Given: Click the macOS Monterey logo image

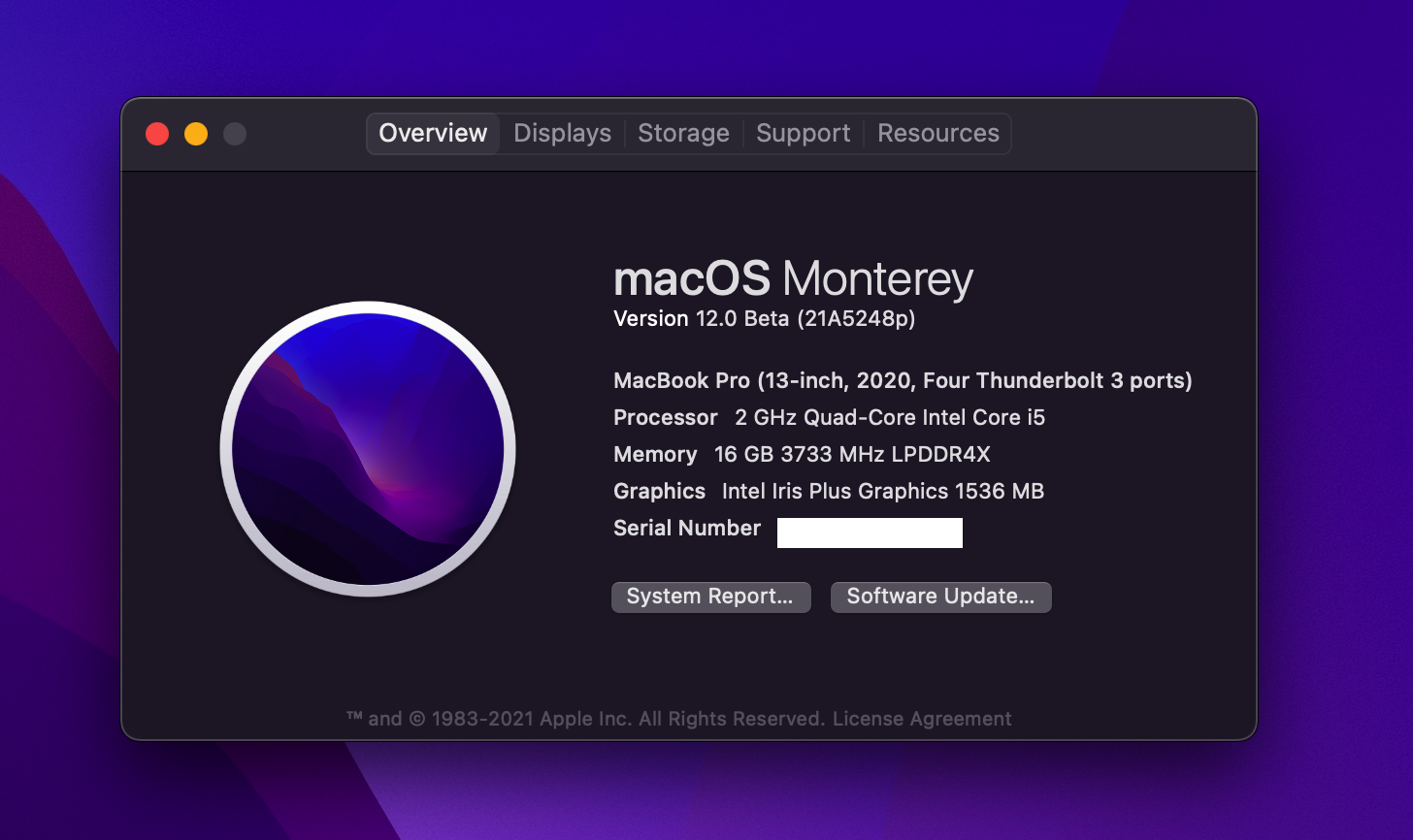Looking at the screenshot, I should 368,449.
